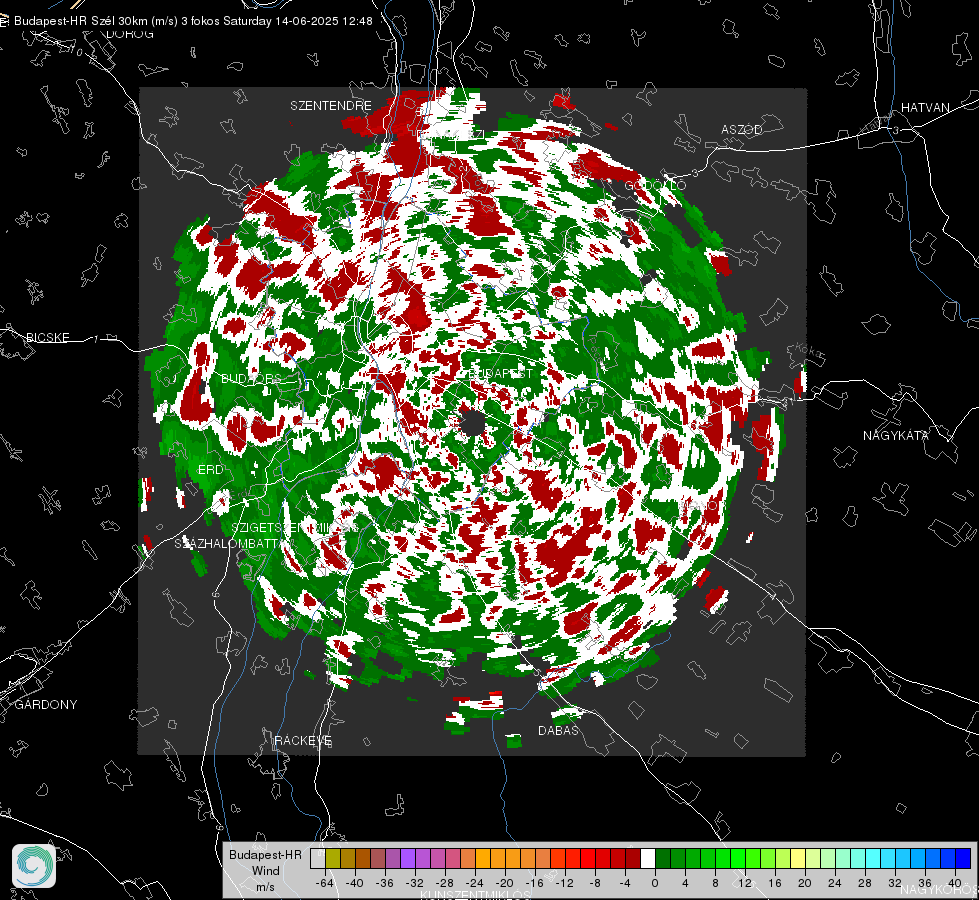Select the olive-yellow legend swatch above -64
The height and width of the screenshot is (900, 979).
(333, 859)
